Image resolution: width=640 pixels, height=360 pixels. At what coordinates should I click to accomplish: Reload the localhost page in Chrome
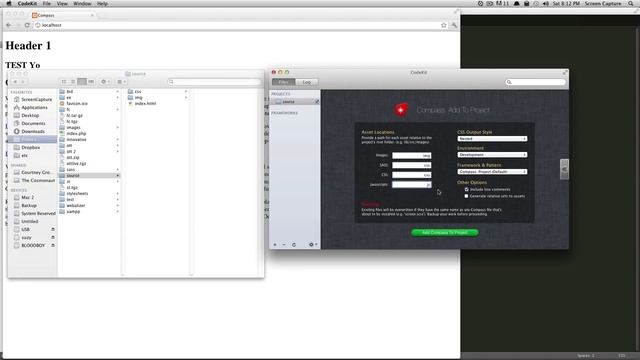tap(27, 25)
